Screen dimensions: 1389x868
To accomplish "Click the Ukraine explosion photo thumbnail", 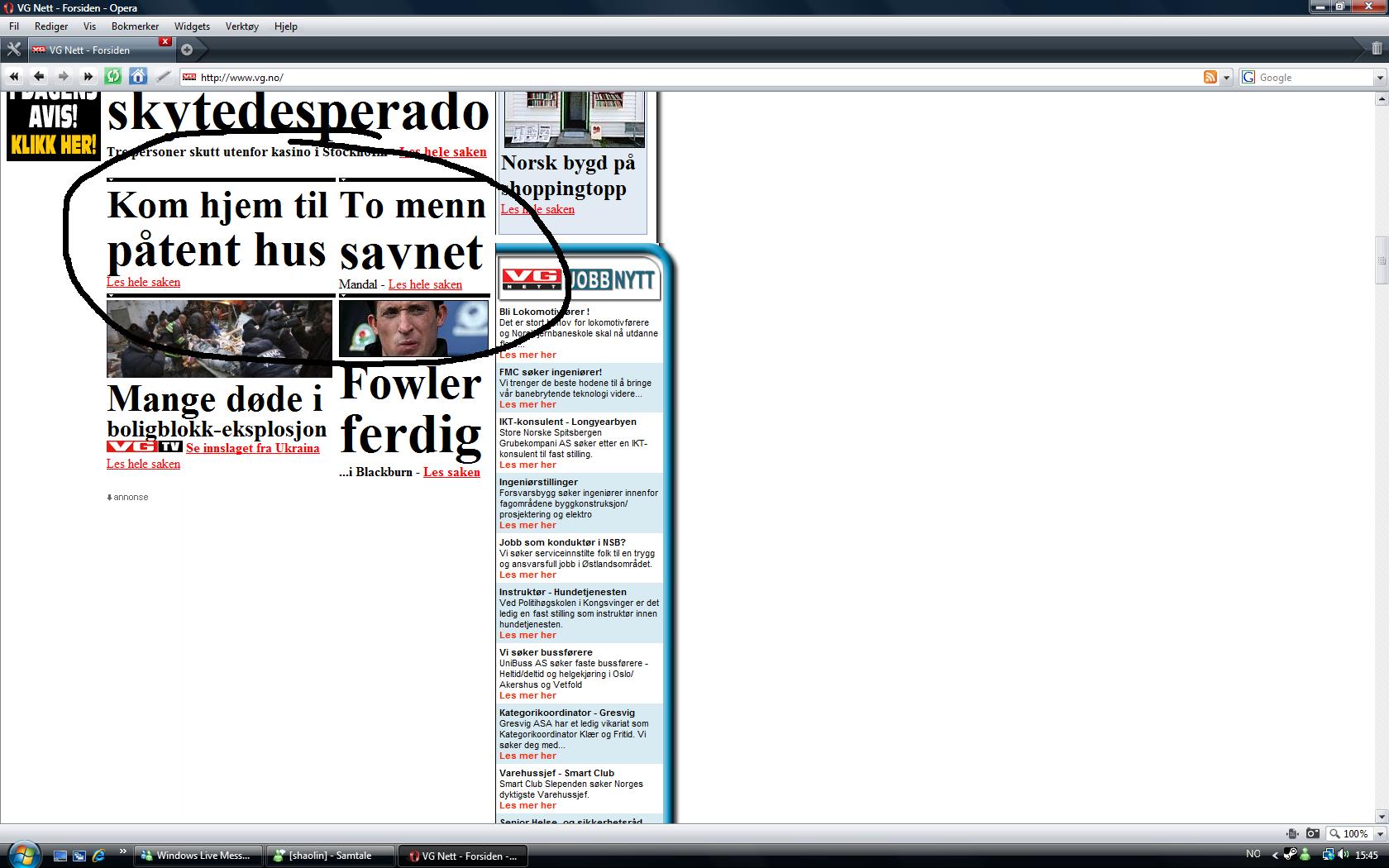I will [219, 339].
